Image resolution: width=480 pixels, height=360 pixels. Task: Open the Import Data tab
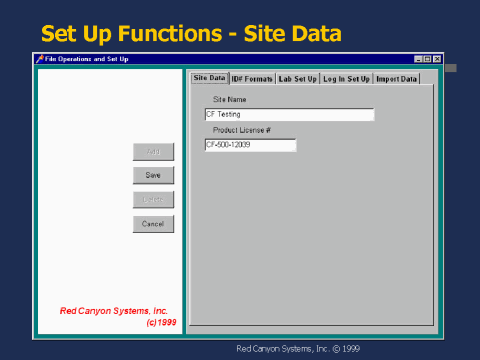point(396,79)
